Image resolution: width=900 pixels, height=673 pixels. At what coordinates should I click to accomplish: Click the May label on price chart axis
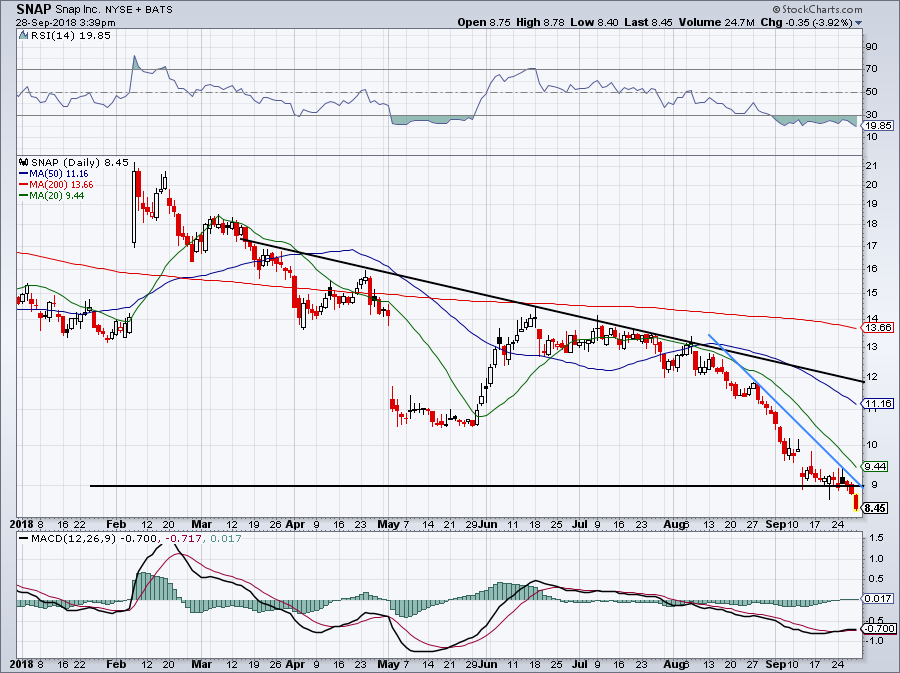(x=389, y=524)
